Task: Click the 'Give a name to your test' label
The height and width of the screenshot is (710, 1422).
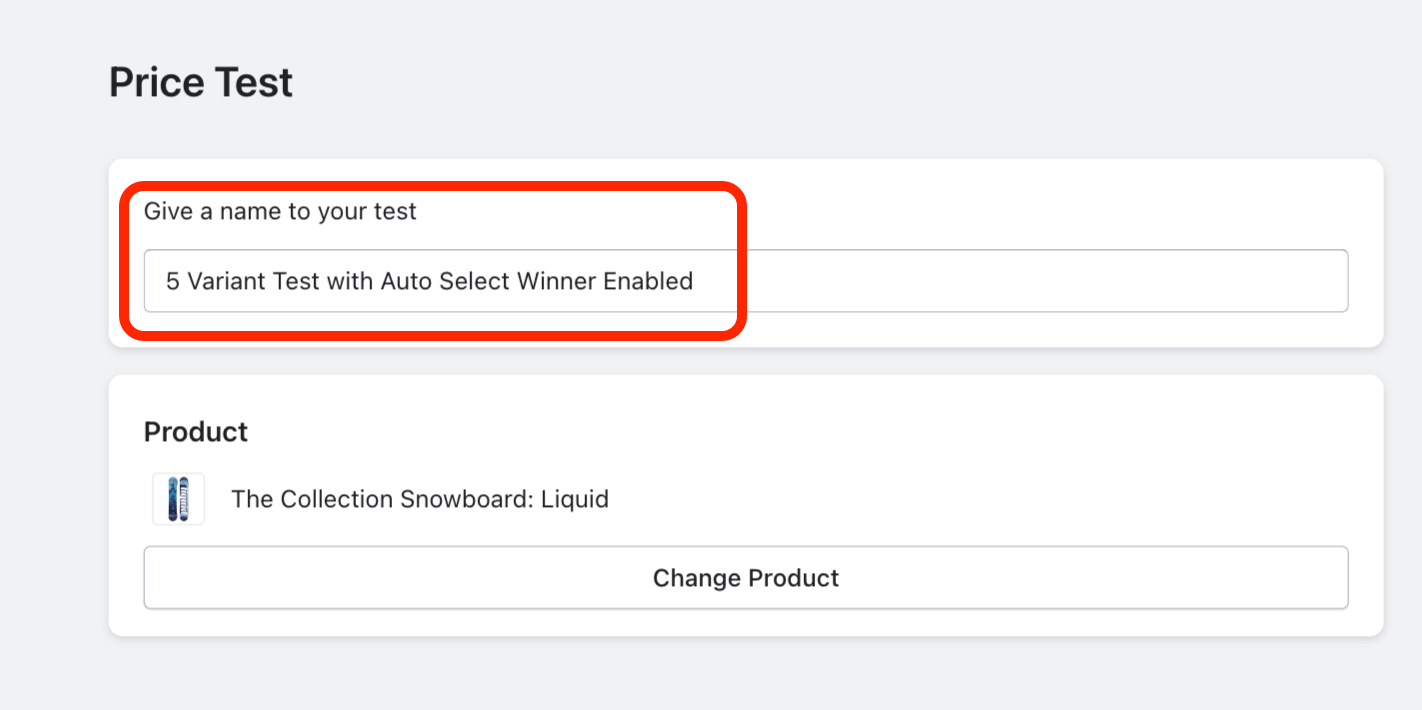Action: point(280,212)
